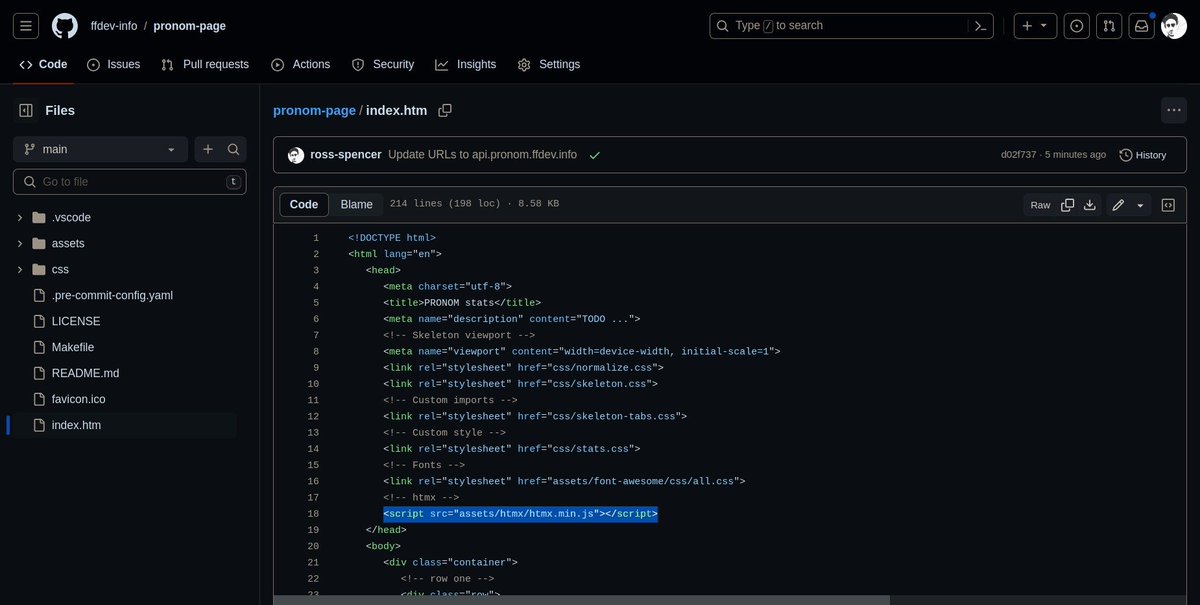
Task: Expand the .vscode folder
Action: (20, 217)
